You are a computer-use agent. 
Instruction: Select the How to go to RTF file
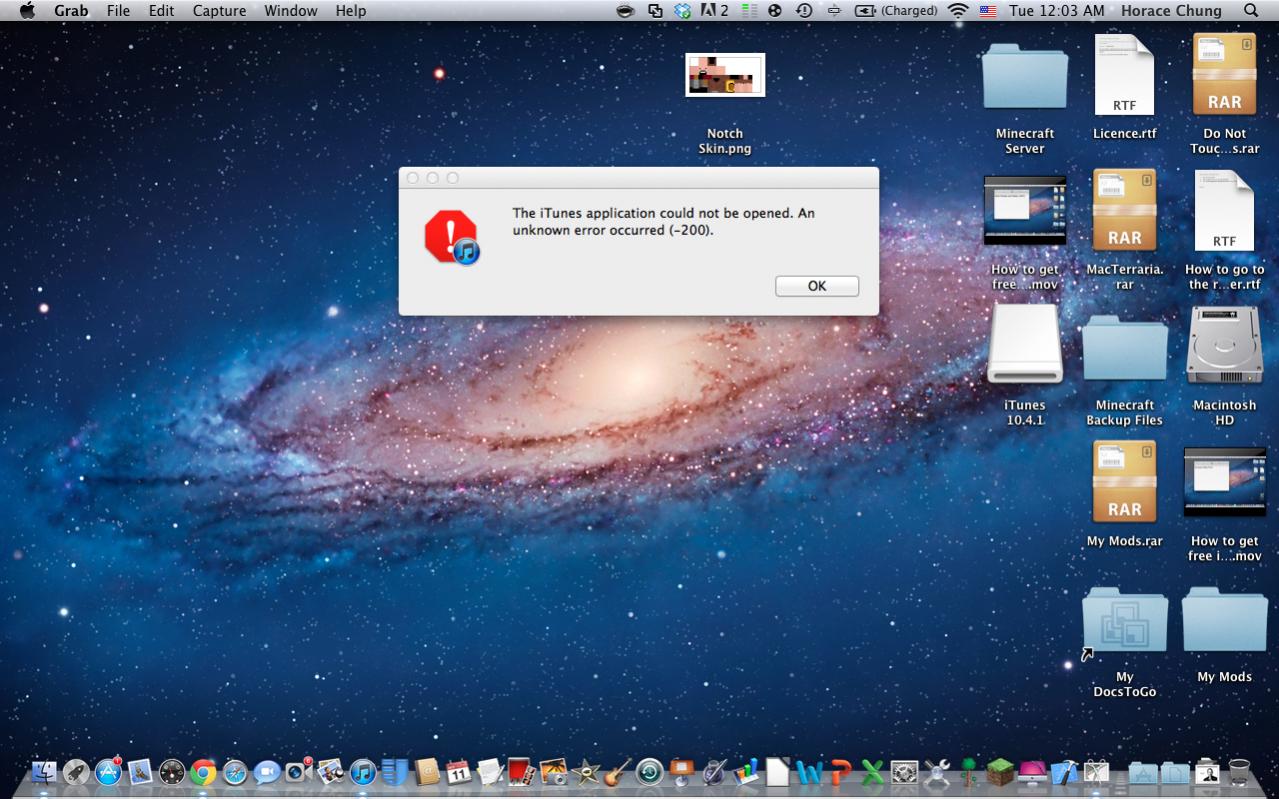(1225, 231)
